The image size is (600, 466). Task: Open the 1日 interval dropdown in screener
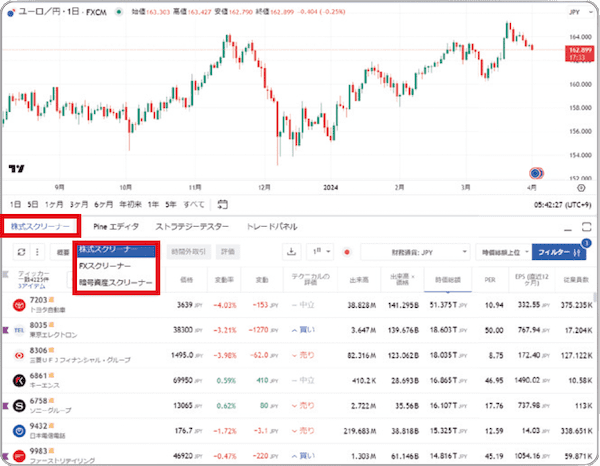click(x=321, y=252)
